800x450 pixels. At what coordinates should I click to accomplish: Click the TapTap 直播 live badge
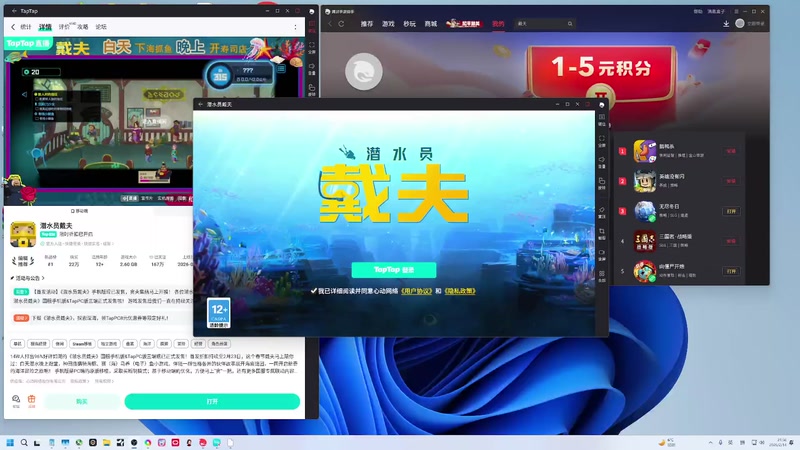[28, 43]
